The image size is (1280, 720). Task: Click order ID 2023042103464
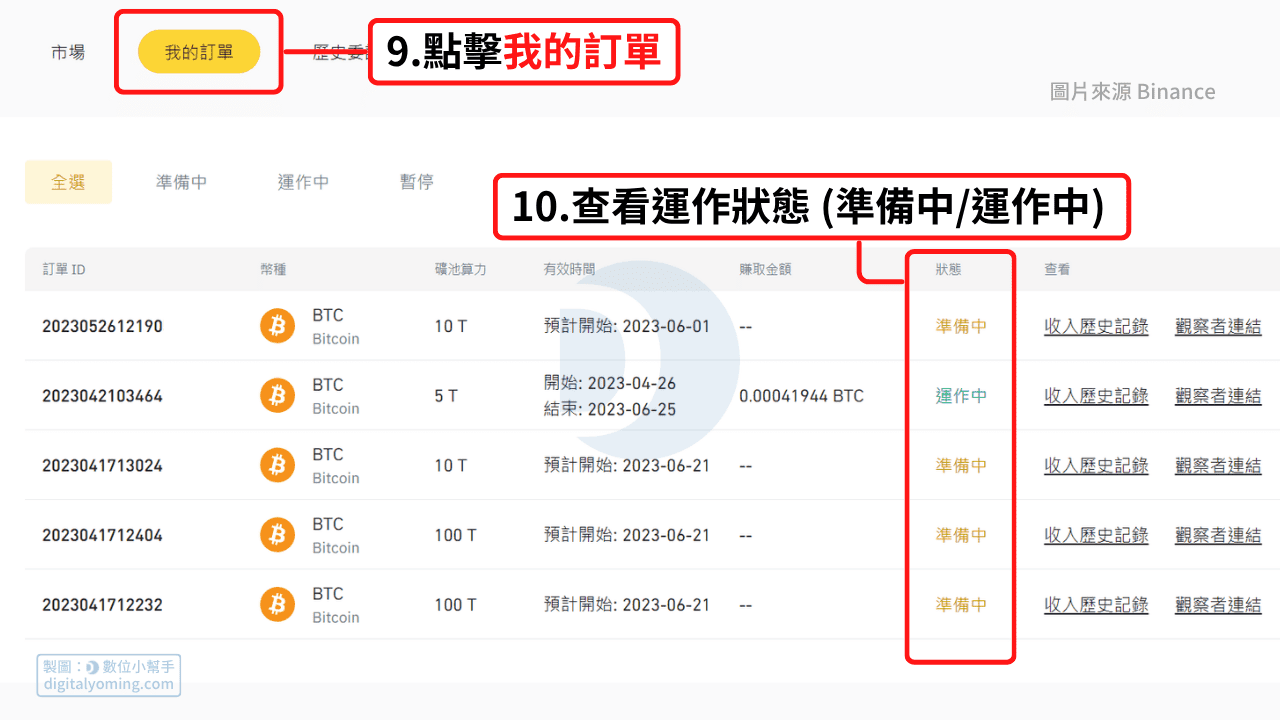tap(102, 396)
